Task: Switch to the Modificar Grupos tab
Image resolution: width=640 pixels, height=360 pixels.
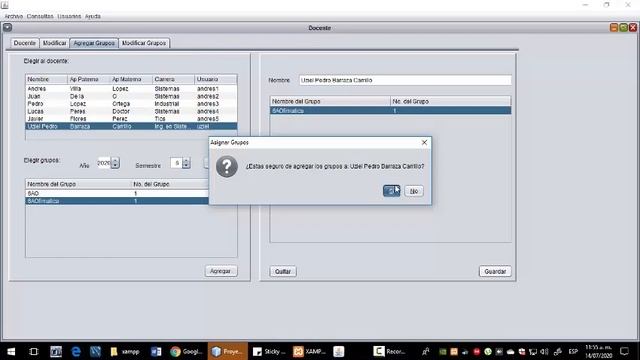Action: pyautogui.click(x=144, y=43)
